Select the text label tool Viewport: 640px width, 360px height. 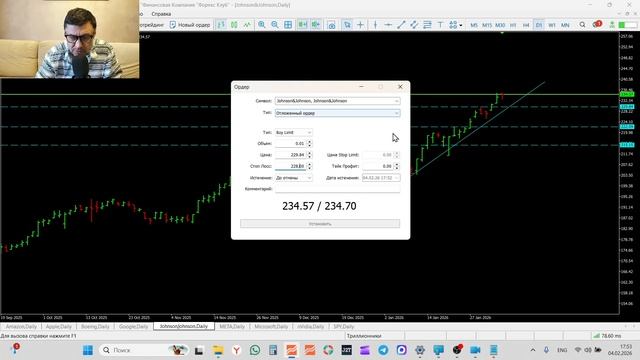pyautogui.click(x=440, y=25)
